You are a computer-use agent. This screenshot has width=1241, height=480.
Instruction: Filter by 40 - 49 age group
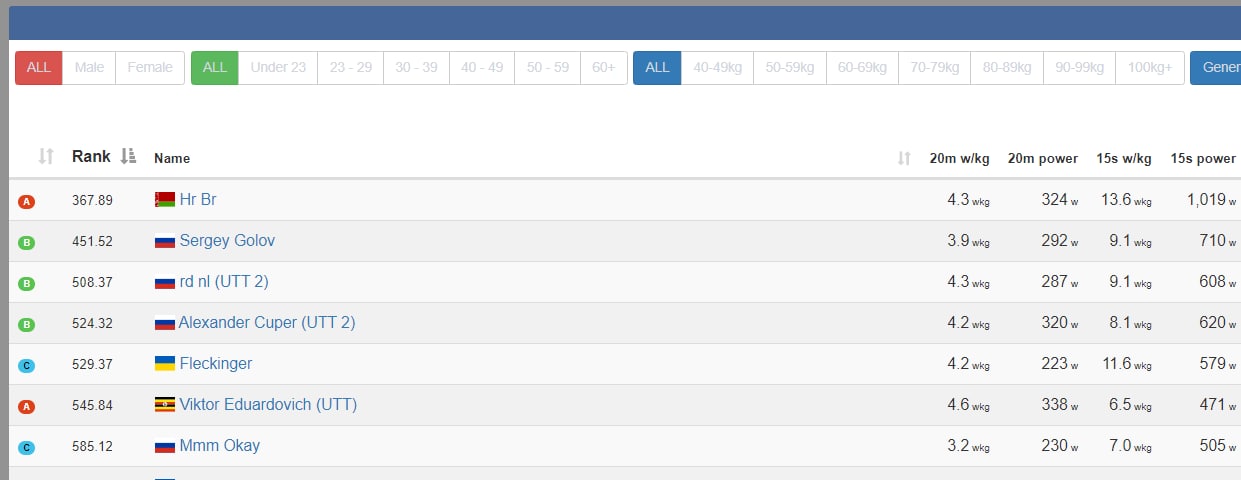482,68
